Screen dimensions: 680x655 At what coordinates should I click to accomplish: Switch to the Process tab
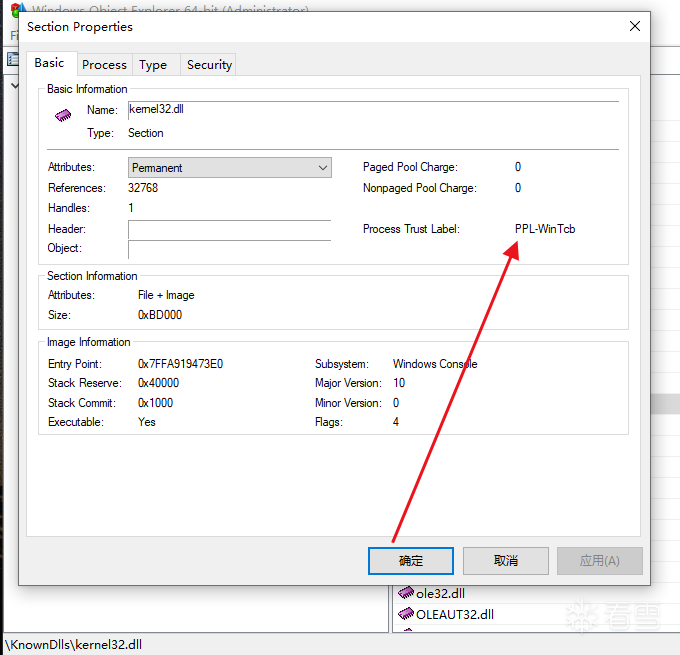click(104, 65)
